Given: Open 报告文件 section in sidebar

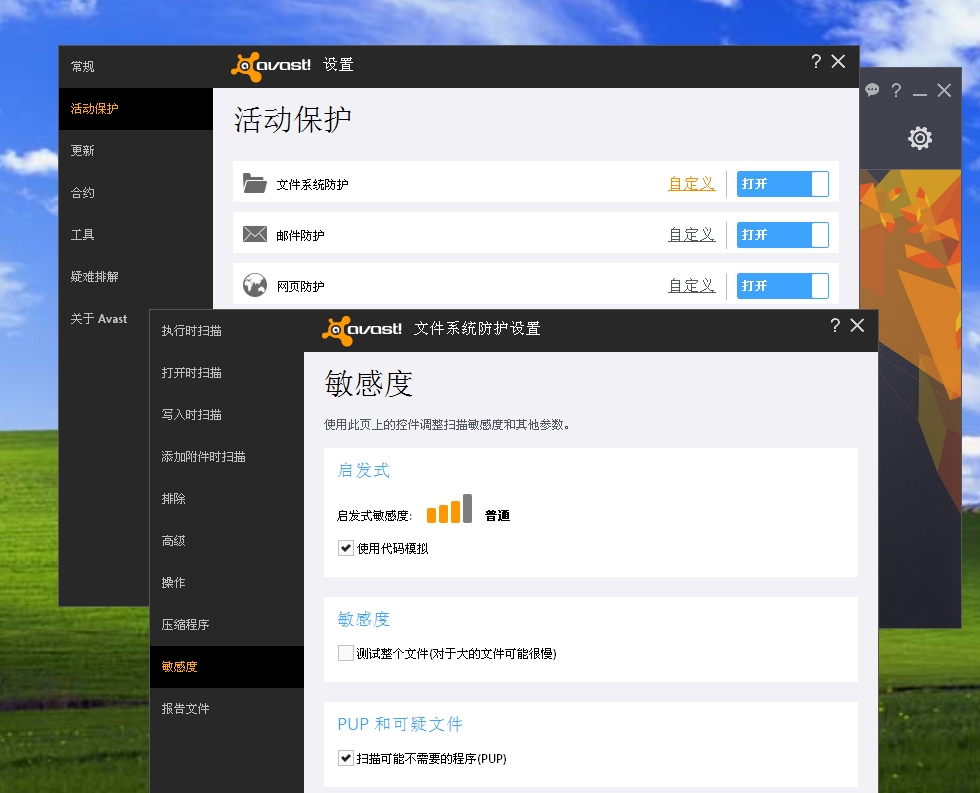Looking at the screenshot, I should coord(186,708).
